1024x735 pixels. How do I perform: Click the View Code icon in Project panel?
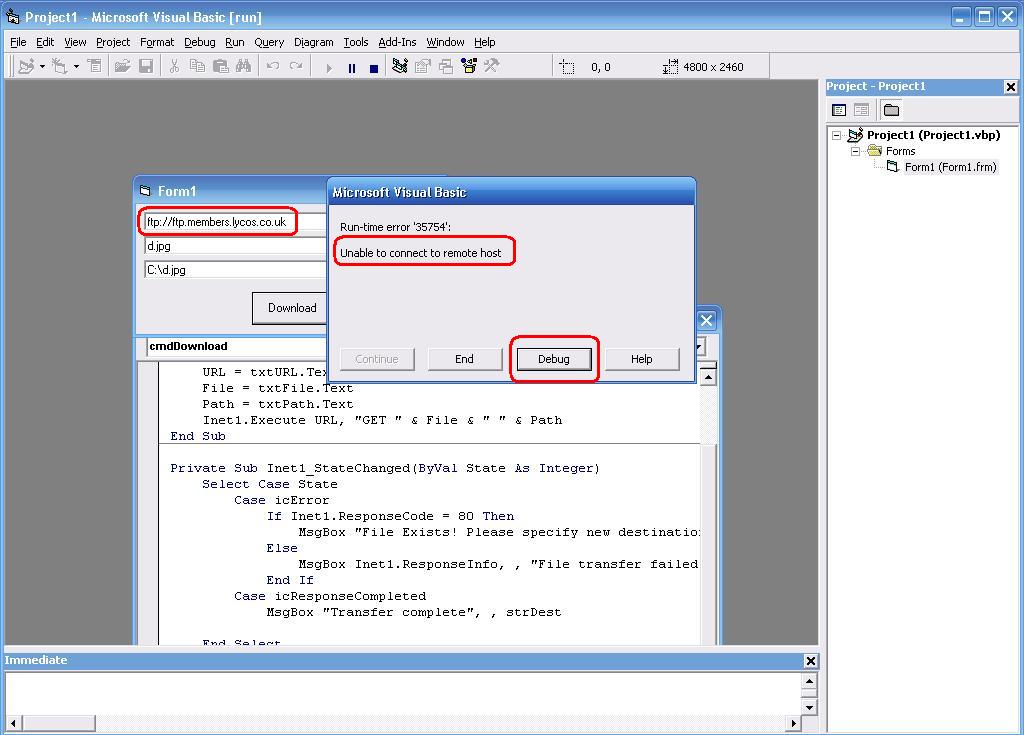pos(839,110)
